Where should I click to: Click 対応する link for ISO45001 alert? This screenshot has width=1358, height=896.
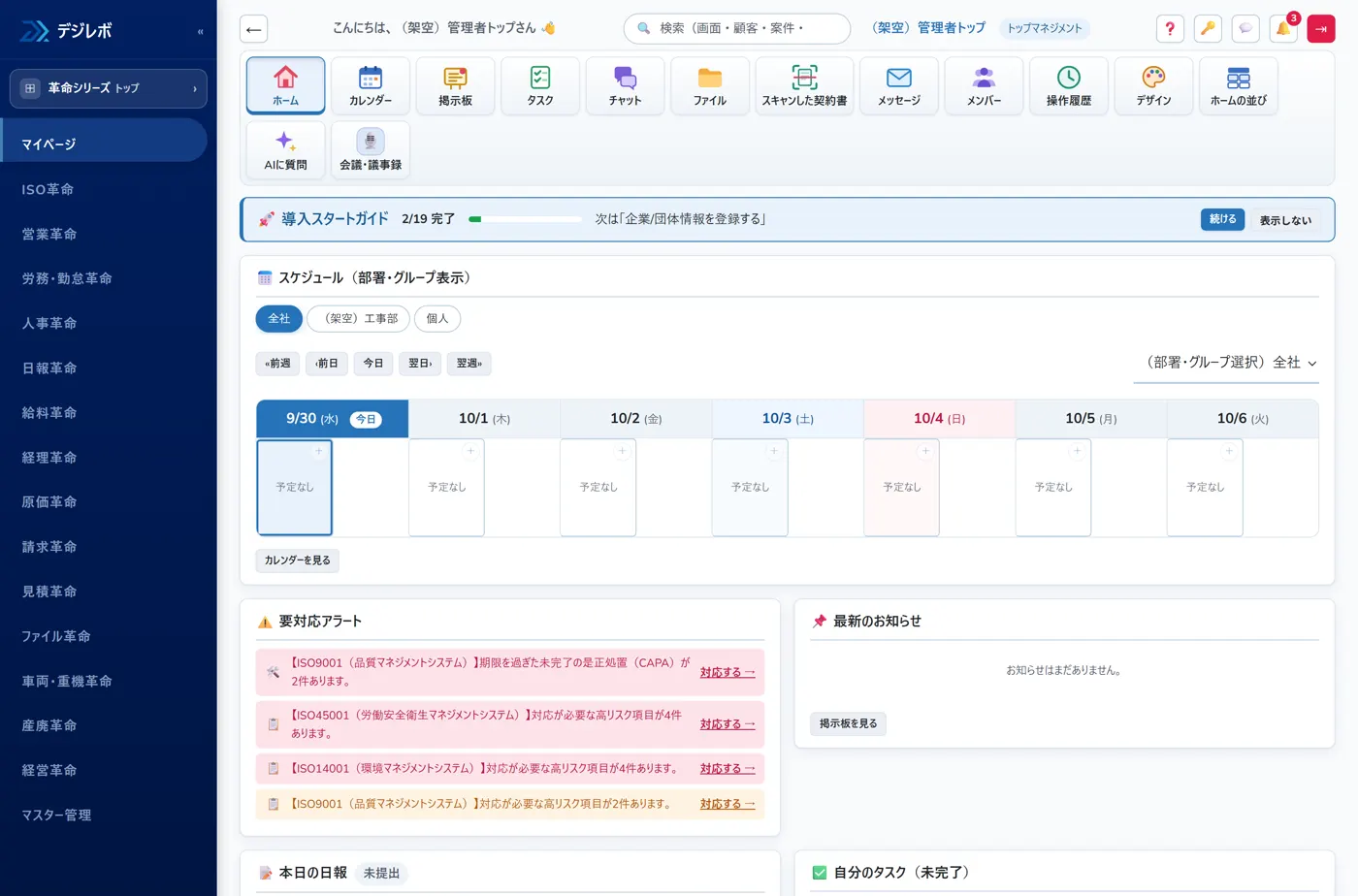point(727,723)
